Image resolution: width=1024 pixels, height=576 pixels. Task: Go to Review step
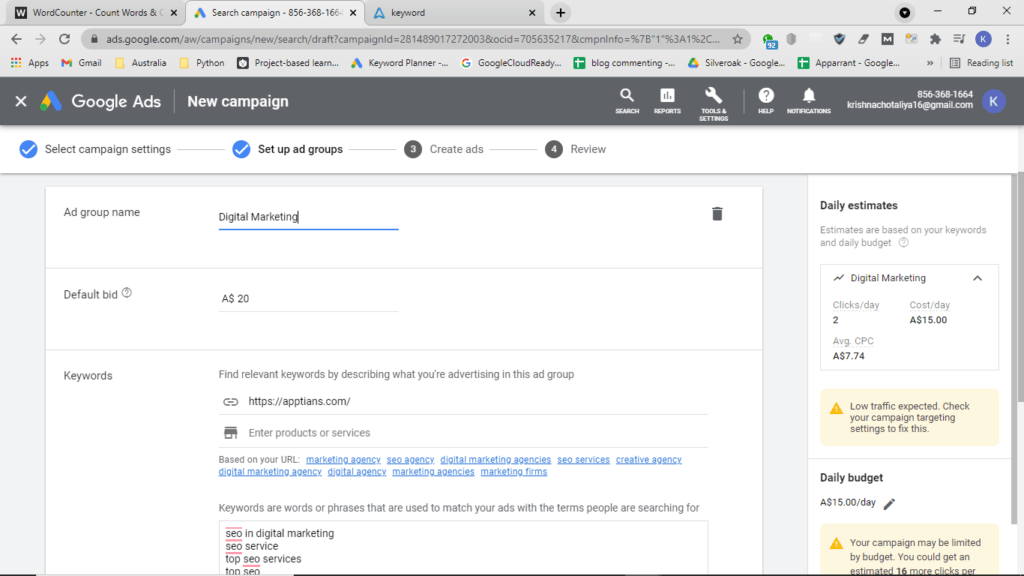575,149
